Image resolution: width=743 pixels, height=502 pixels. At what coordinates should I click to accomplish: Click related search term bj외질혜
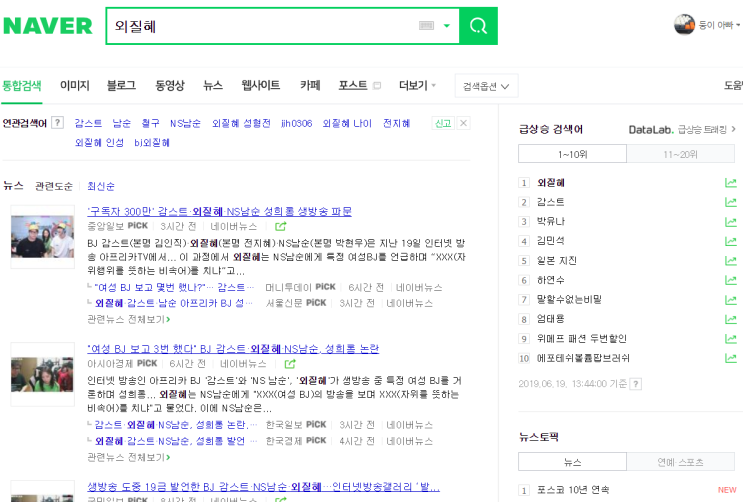point(152,143)
